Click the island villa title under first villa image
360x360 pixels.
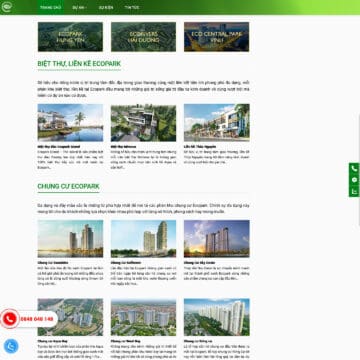[x=59, y=147]
